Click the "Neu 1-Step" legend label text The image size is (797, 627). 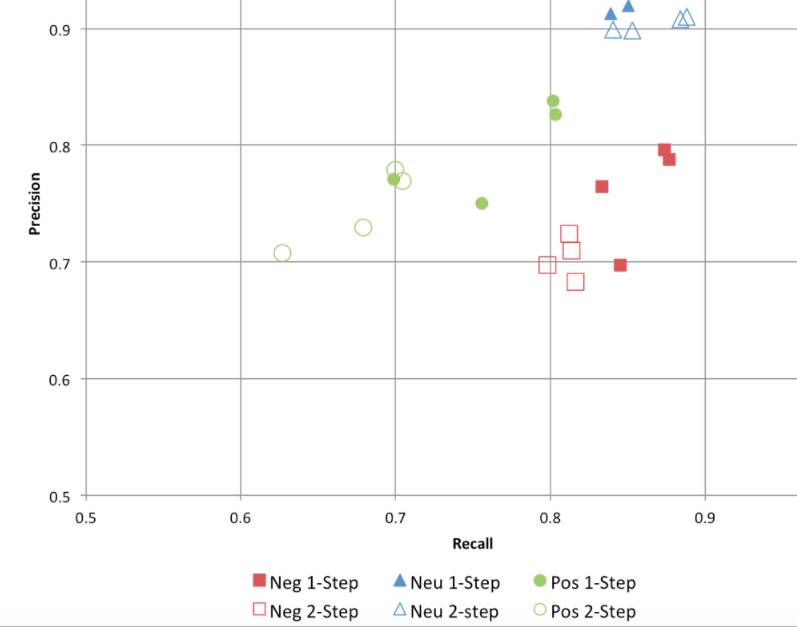[x=455, y=583]
